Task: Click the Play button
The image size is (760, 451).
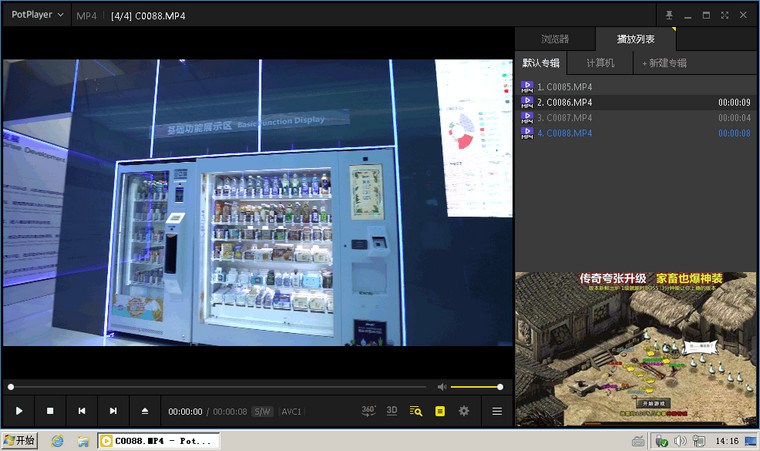Action: click(x=18, y=411)
